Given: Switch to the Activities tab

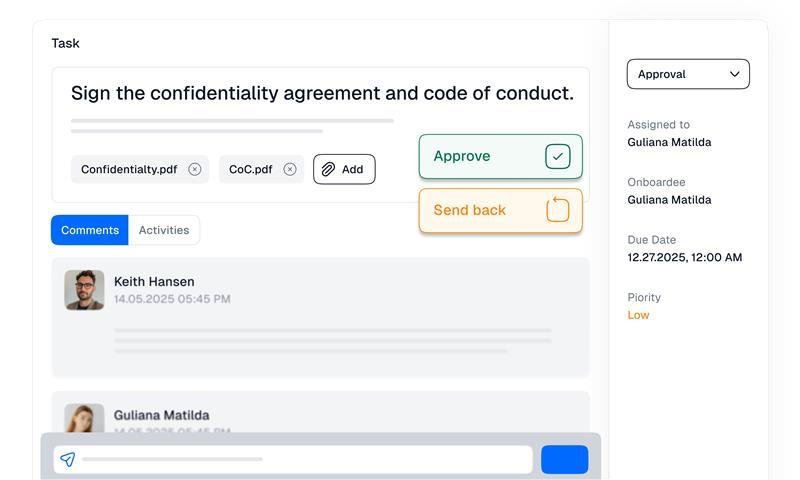Looking at the screenshot, I should (x=164, y=230).
